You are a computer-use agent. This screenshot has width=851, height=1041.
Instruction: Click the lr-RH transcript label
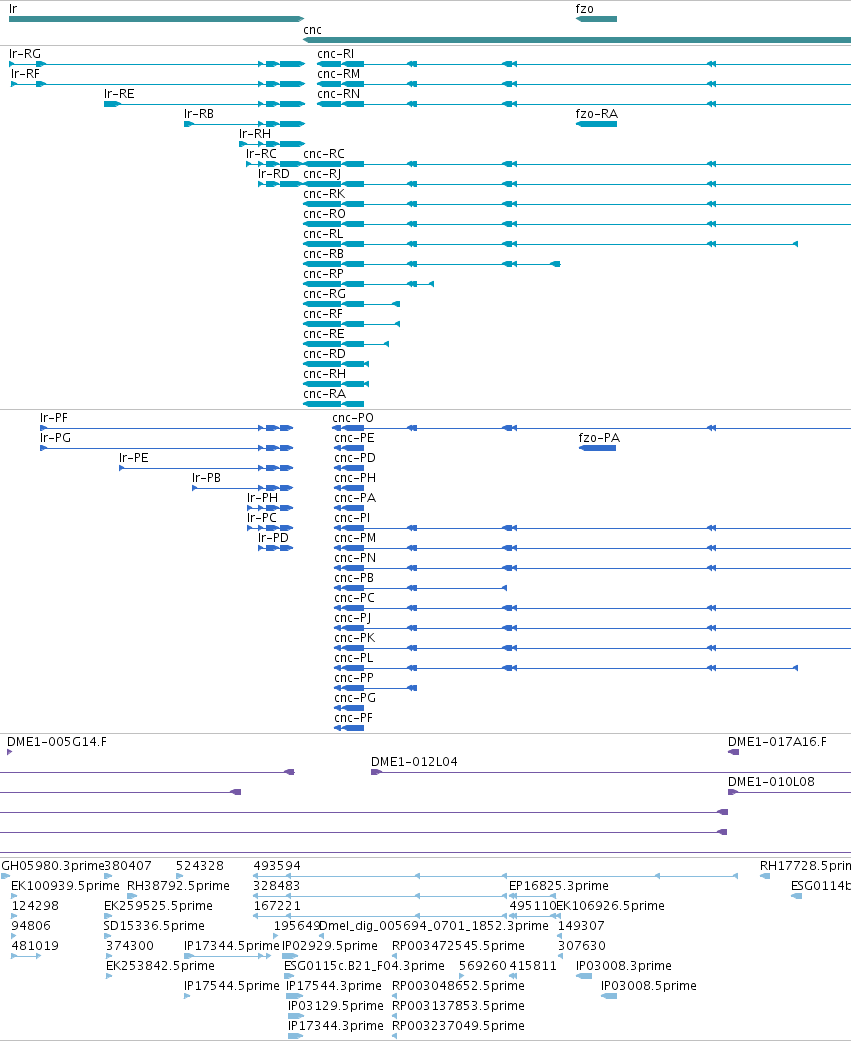(255, 133)
